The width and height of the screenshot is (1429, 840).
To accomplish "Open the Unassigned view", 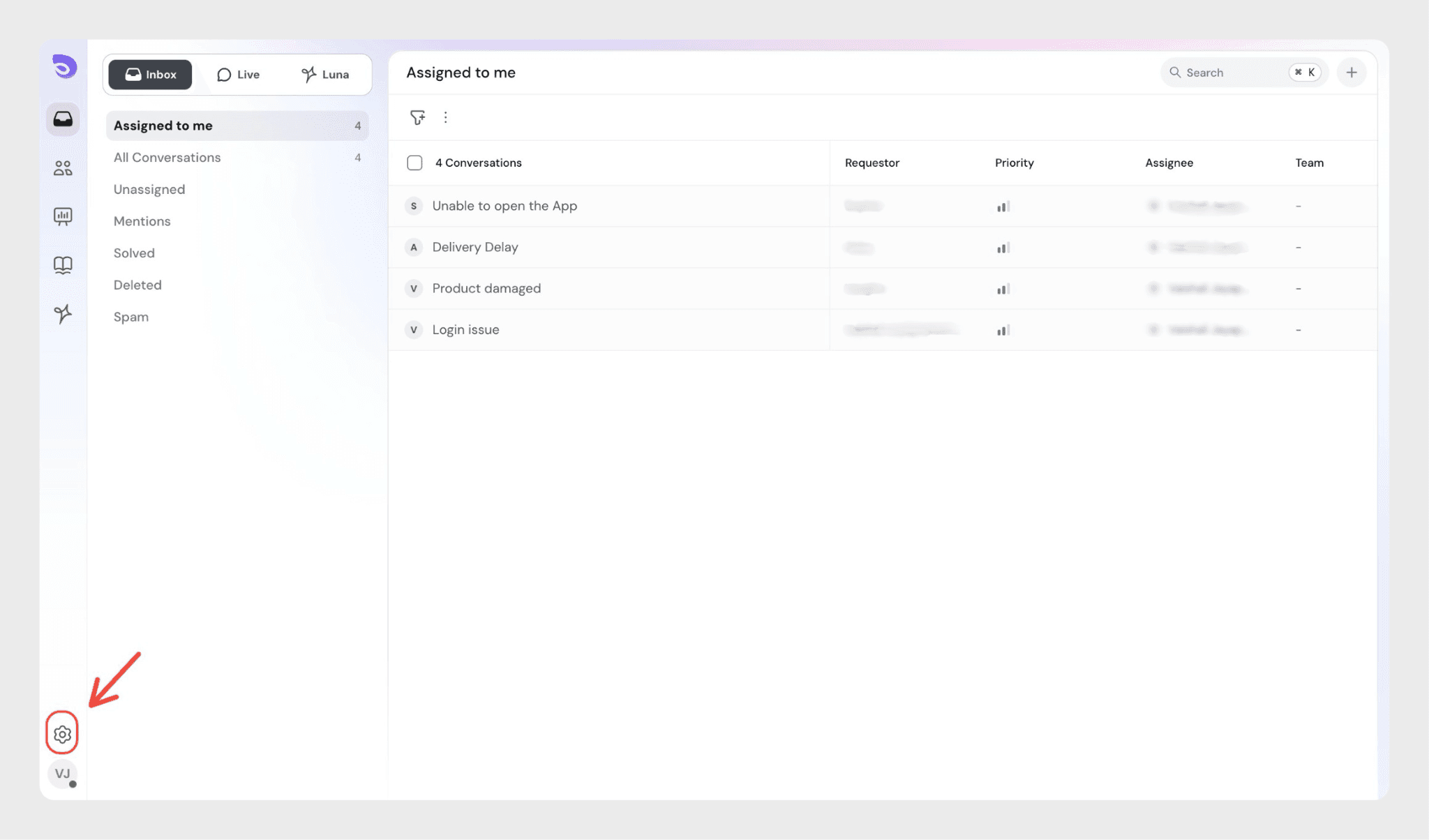I will tap(149, 190).
